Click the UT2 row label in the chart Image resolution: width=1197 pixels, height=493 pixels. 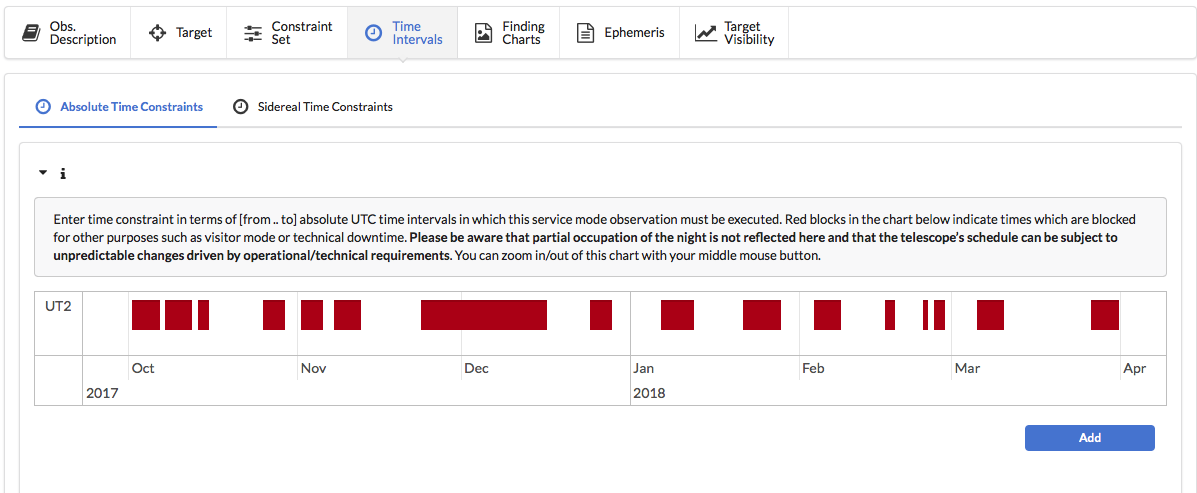coord(58,307)
